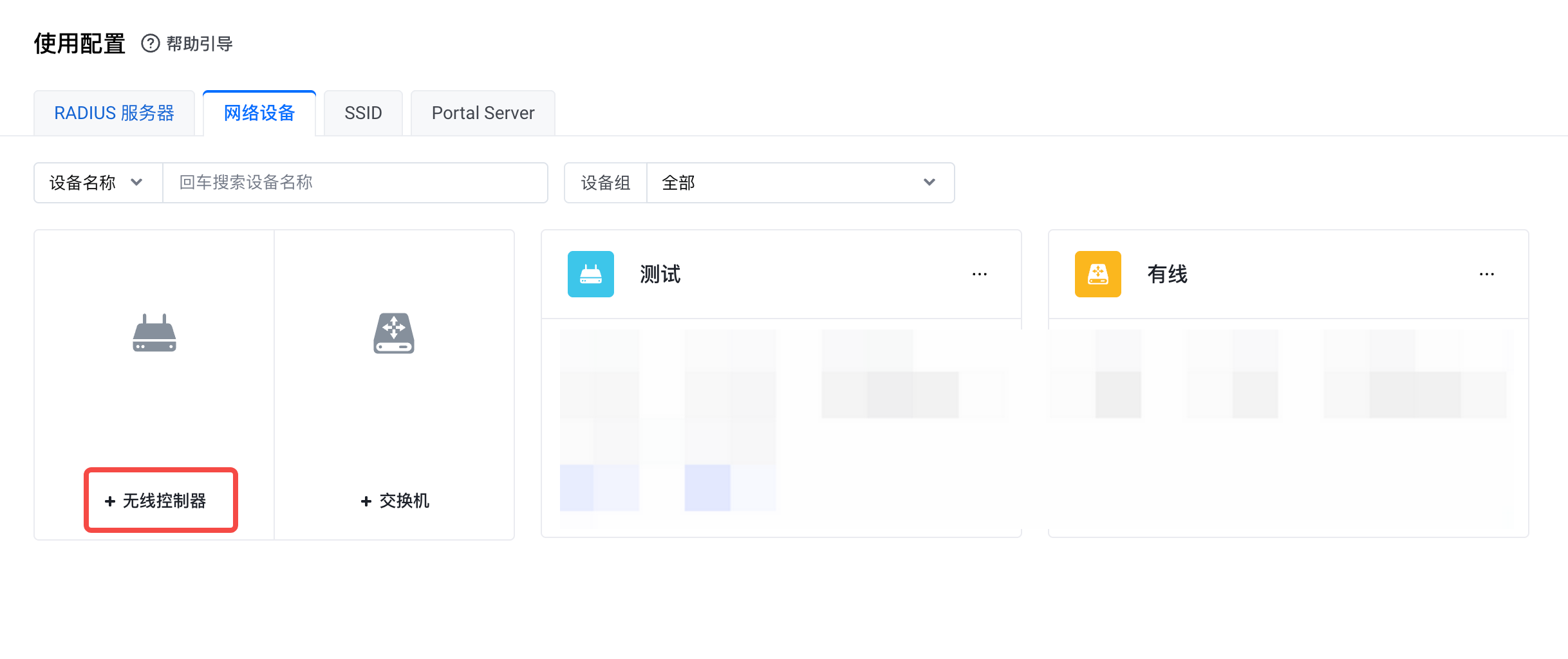Select the 网络设备 tab
The height and width of the screenshot is (659, 1568).
[x=259, y=113]
